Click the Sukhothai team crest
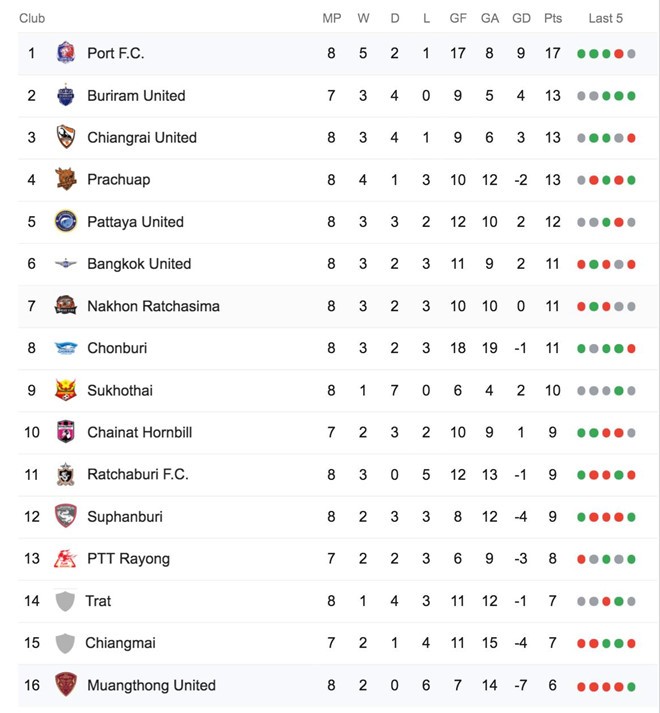 (65, 390)
